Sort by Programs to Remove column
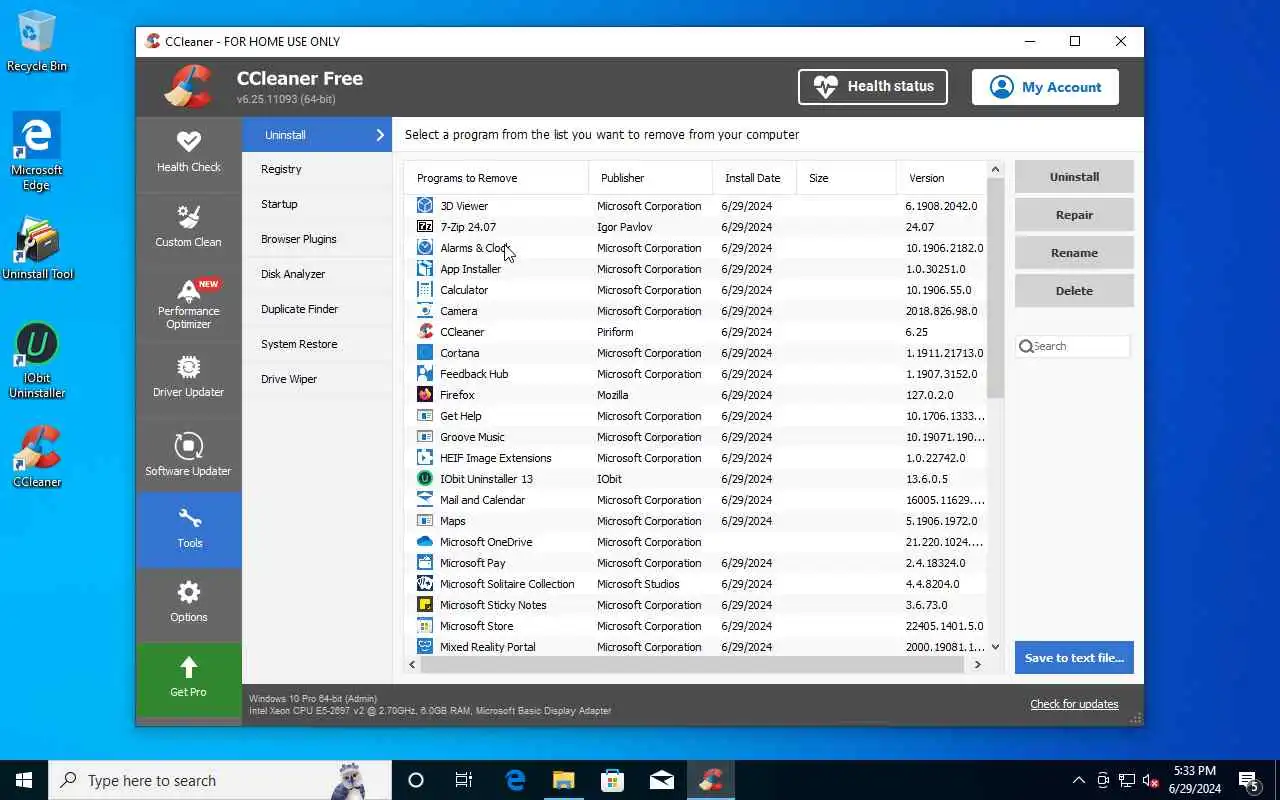The width and height of the screenshot is (1280, 800). [x=496, y=178]
